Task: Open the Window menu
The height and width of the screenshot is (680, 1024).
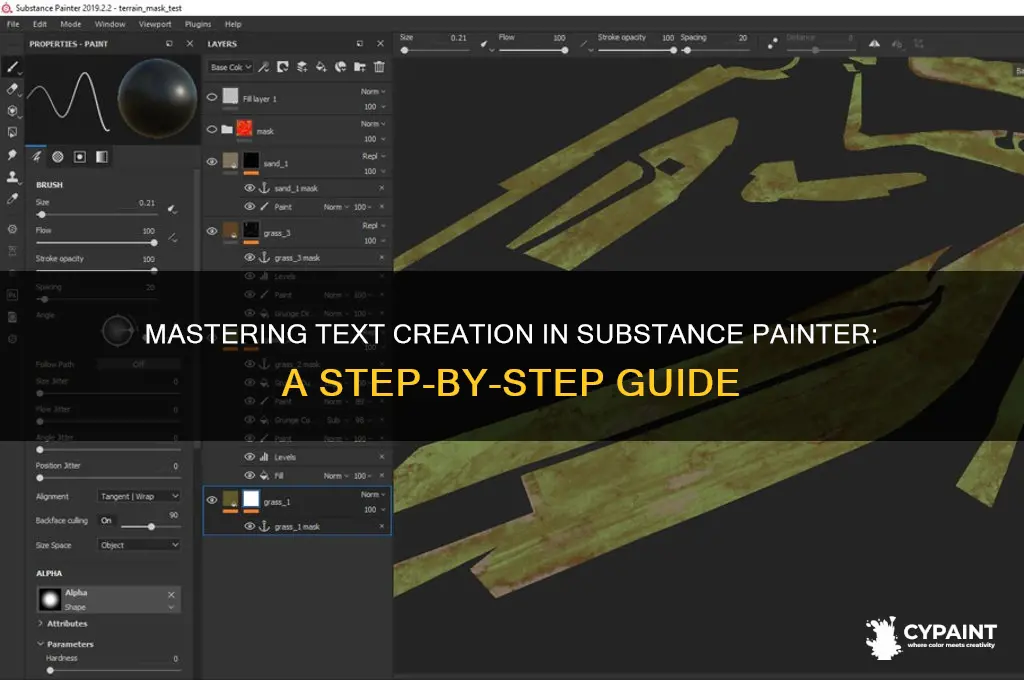Action: 110,24
